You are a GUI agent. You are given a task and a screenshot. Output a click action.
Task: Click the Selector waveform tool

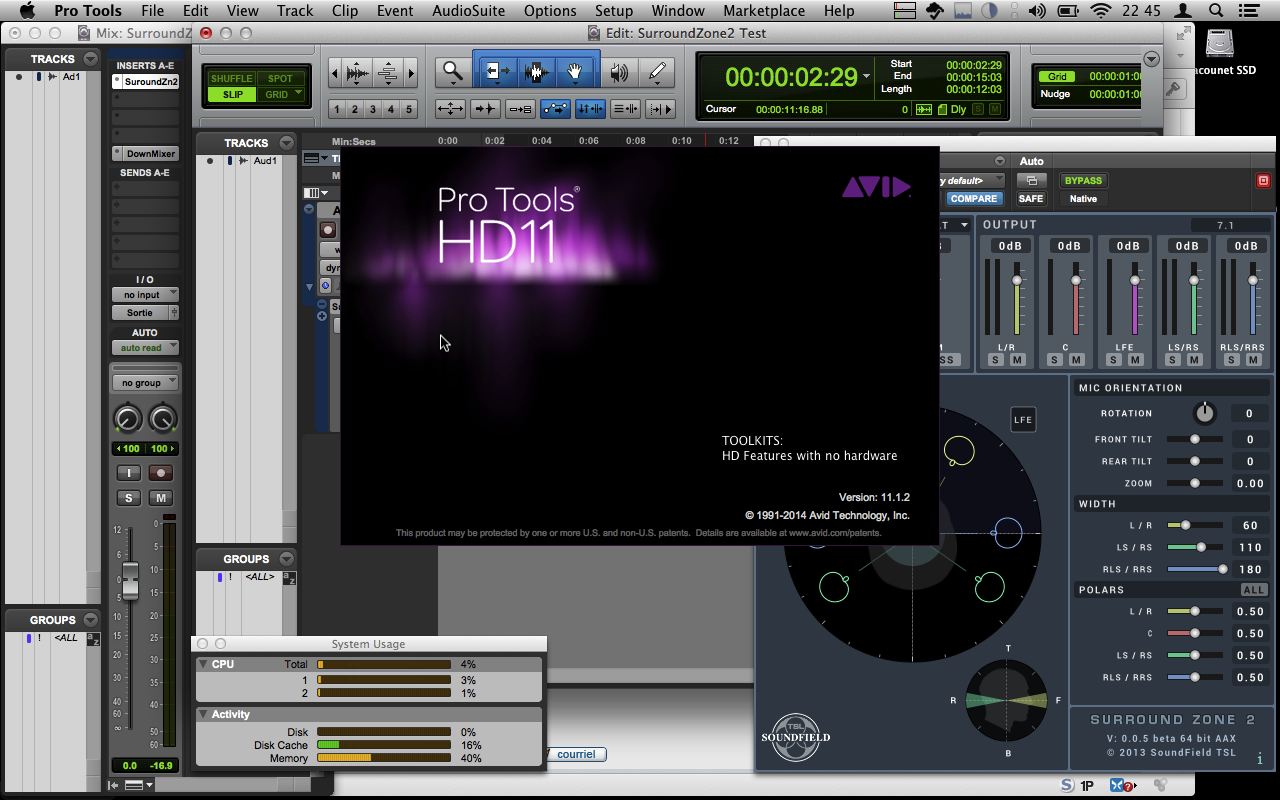536,72
